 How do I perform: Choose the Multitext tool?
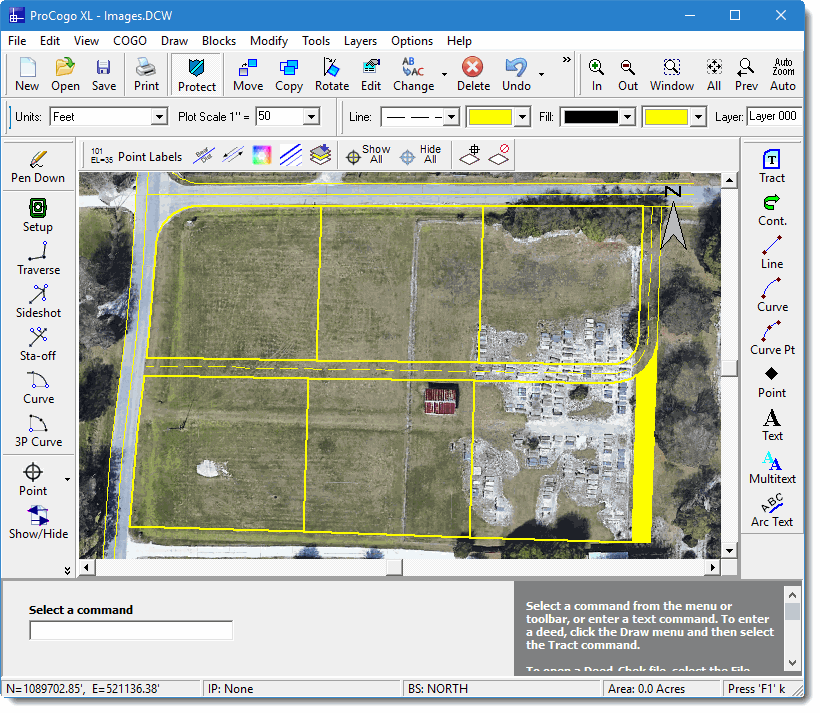[772, 467]
